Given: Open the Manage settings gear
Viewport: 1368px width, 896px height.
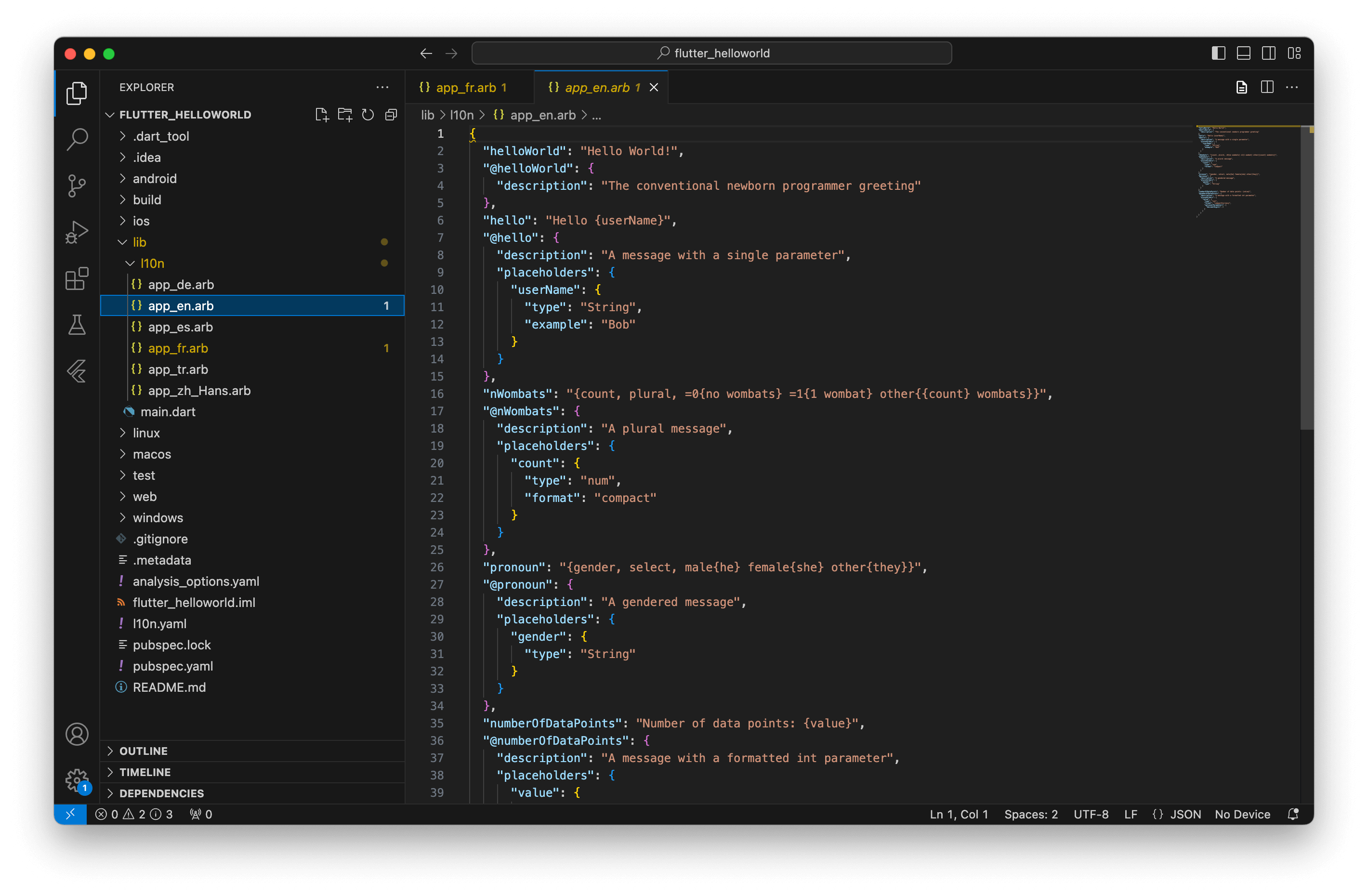Looking at the screenshot, I should (77, 780).
